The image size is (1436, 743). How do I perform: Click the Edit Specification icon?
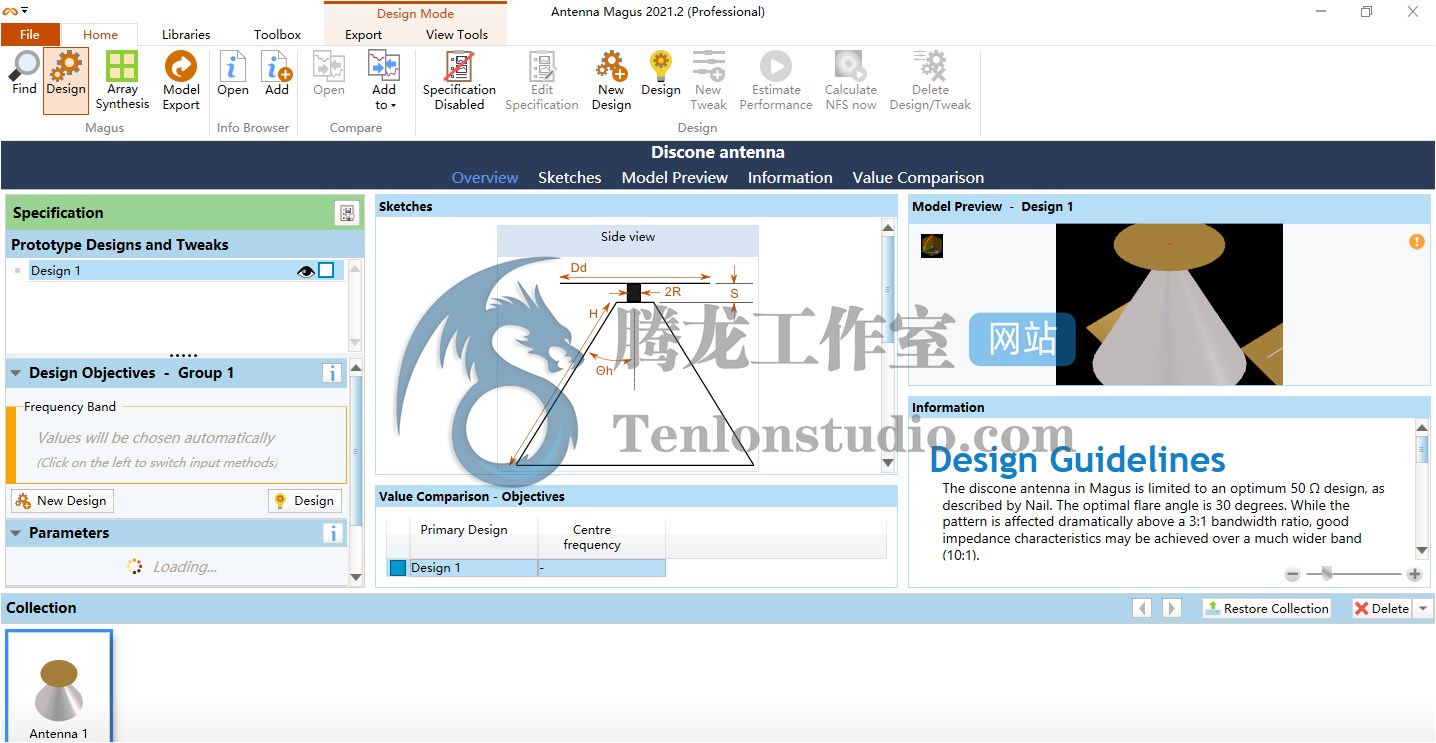[542, 66]
